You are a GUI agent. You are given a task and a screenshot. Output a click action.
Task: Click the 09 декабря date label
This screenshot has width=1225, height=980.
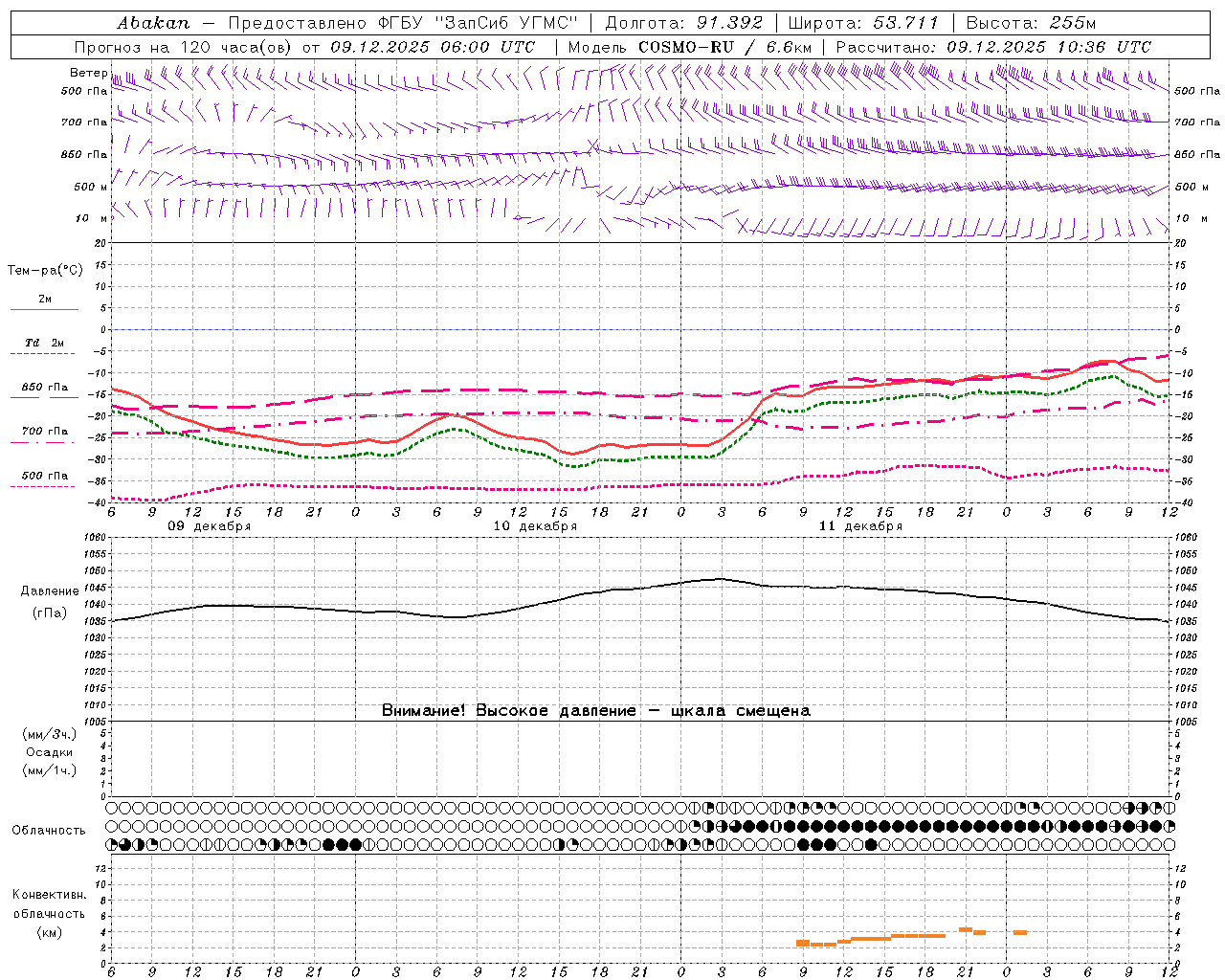210,526
